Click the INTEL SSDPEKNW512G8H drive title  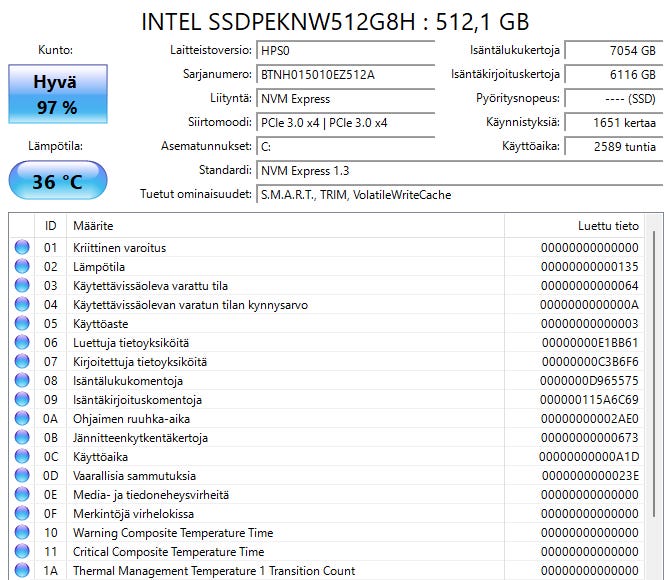(335, 22)
